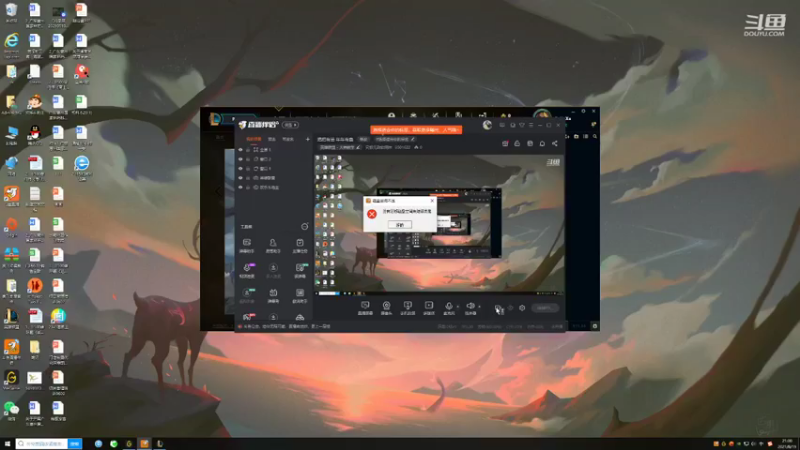Open League of Legends desktop shortcut
Image resolution: width=800 pixels, height=450 pixels.
pos(11,318)
